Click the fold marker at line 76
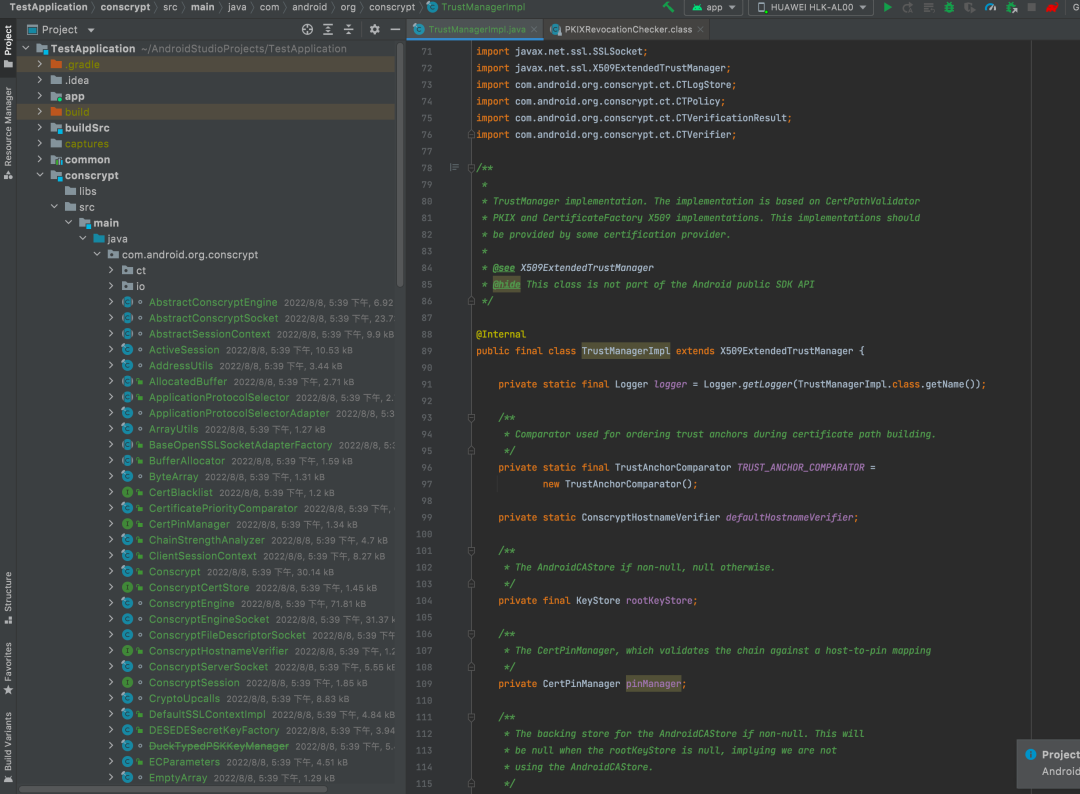 click(x=471, y=134)
